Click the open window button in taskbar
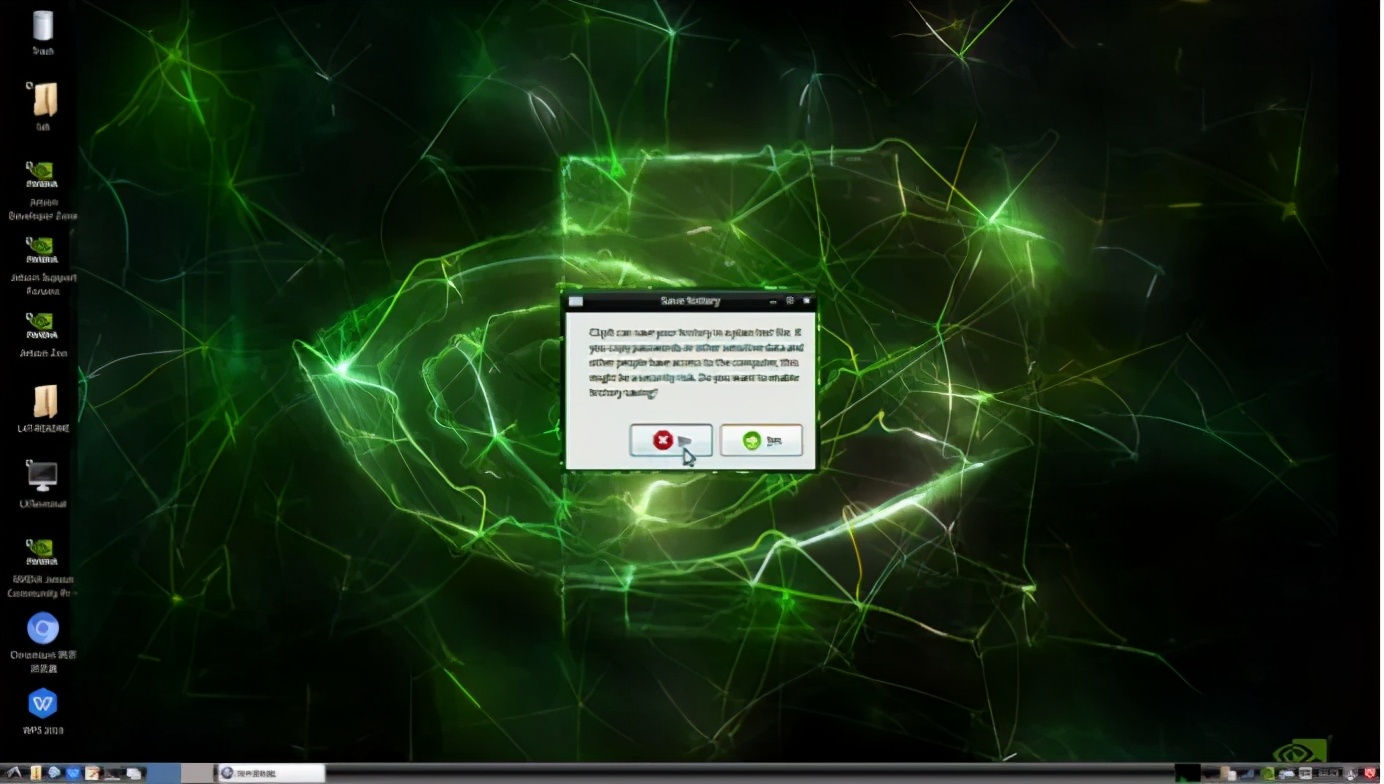Screen dimensions: 1384x784 pos(270,773)
